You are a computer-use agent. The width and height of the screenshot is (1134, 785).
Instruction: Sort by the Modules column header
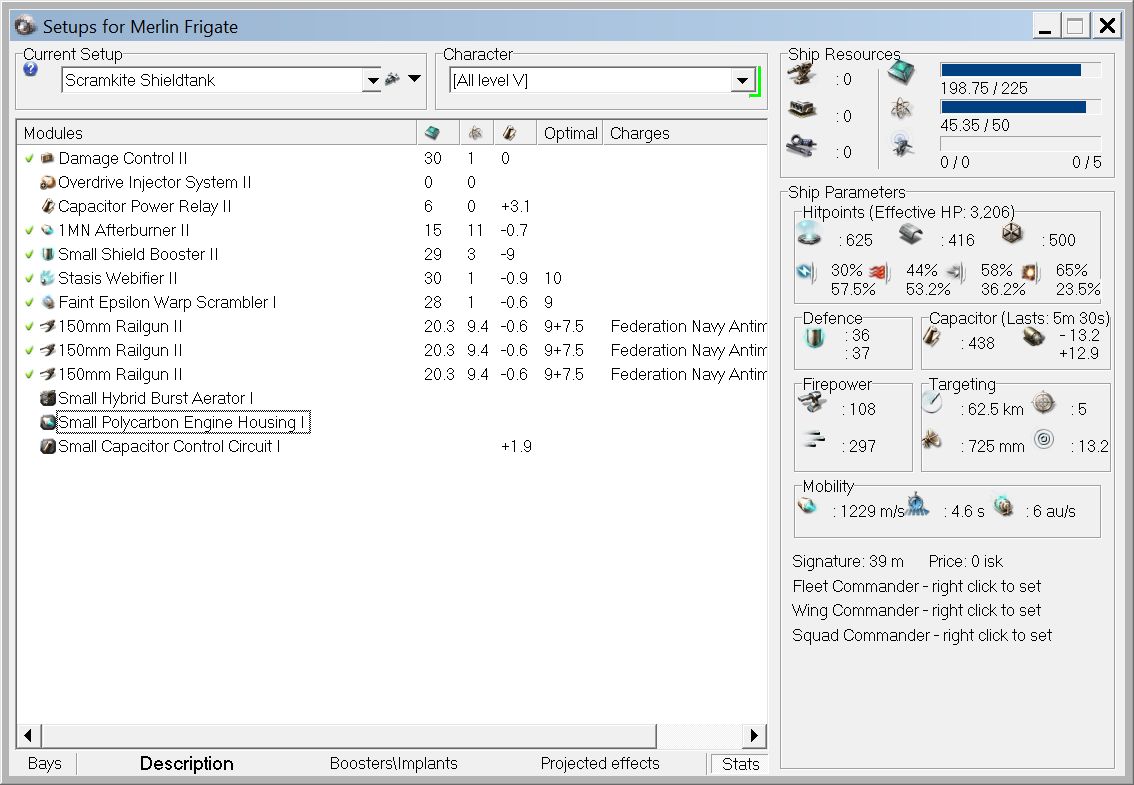(x=216, y=133)
